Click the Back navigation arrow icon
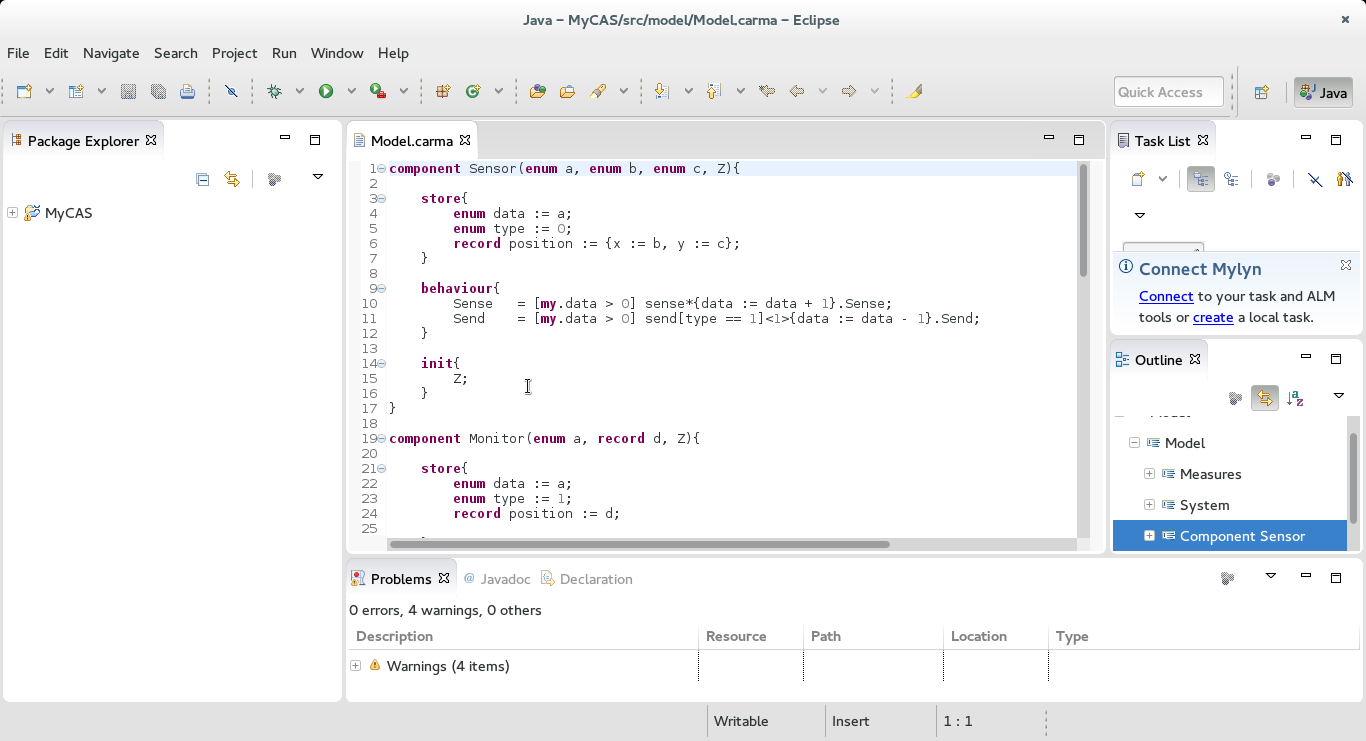The image size is (1366, 741). (x=797, y=91)
